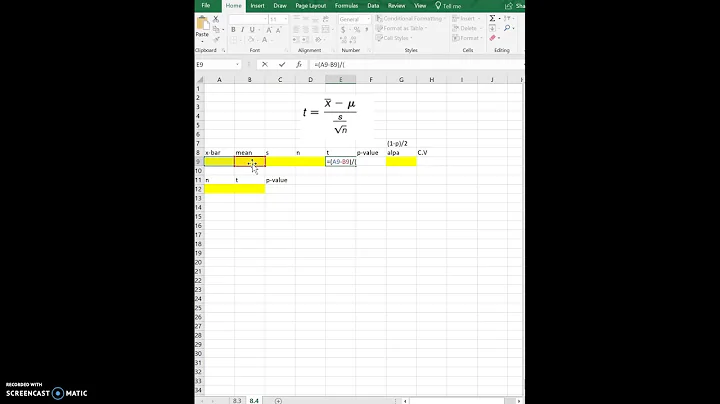Open the Cells Insert dropdown

tap(466, 18)
